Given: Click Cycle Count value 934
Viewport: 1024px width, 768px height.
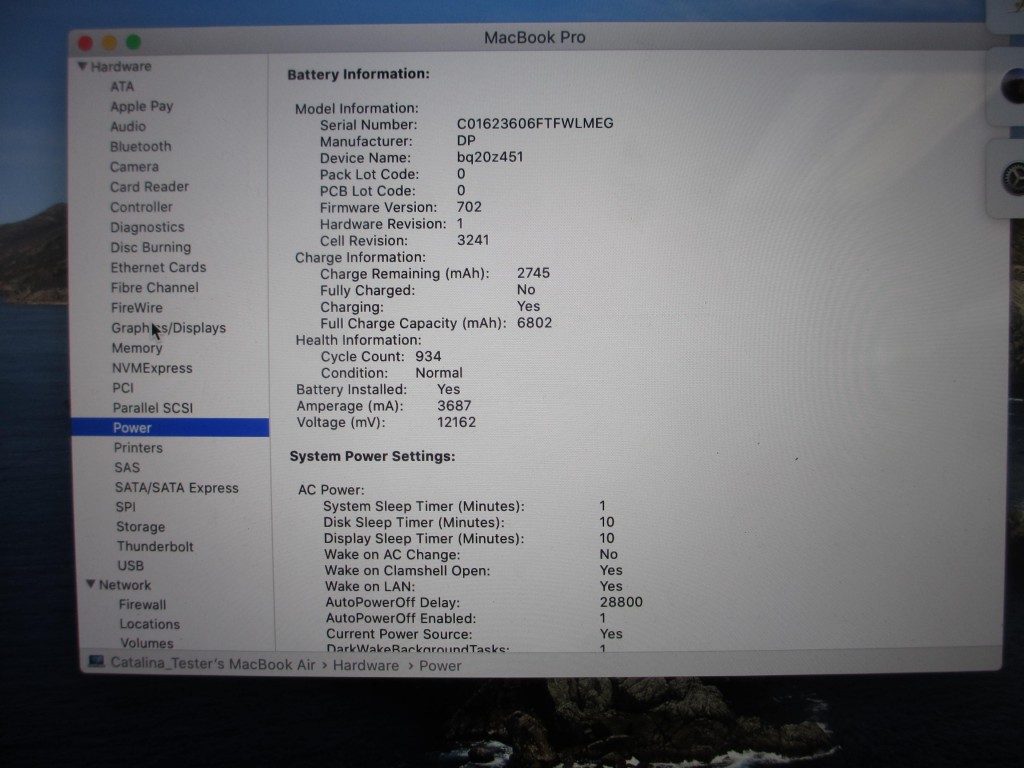Looking at the screenshot, I should pyautogui.click(x=428, y=357).
